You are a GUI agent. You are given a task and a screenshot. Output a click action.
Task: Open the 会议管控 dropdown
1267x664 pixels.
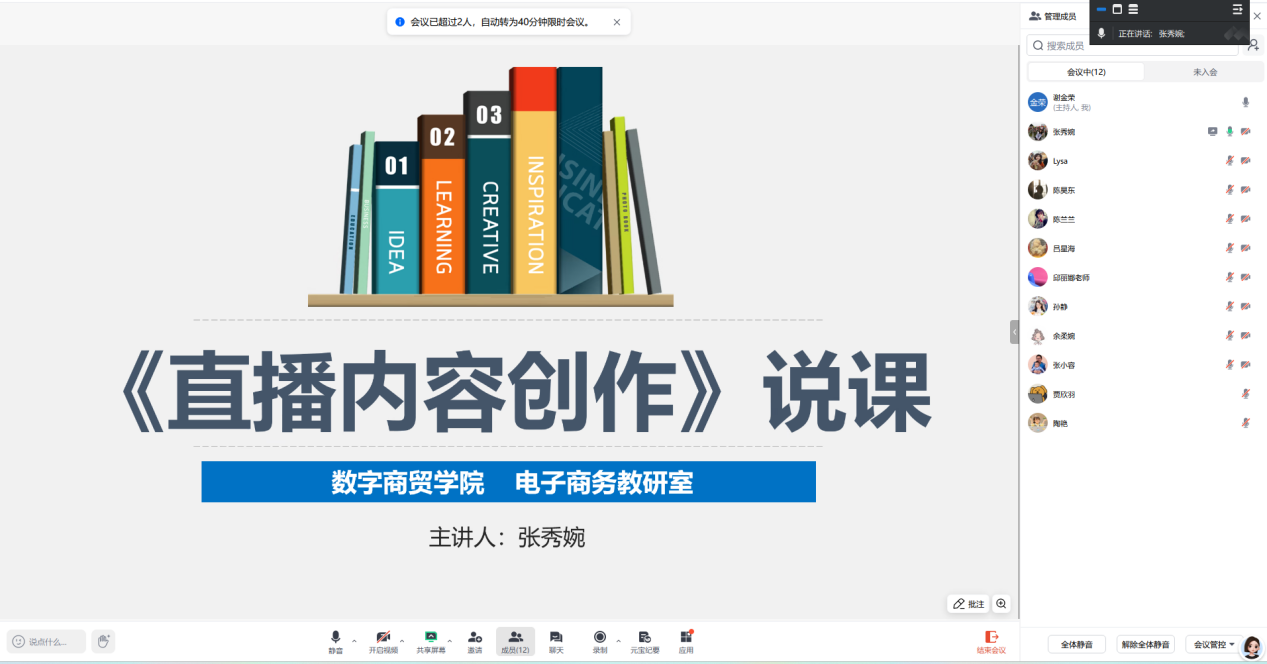point(1214,645)
